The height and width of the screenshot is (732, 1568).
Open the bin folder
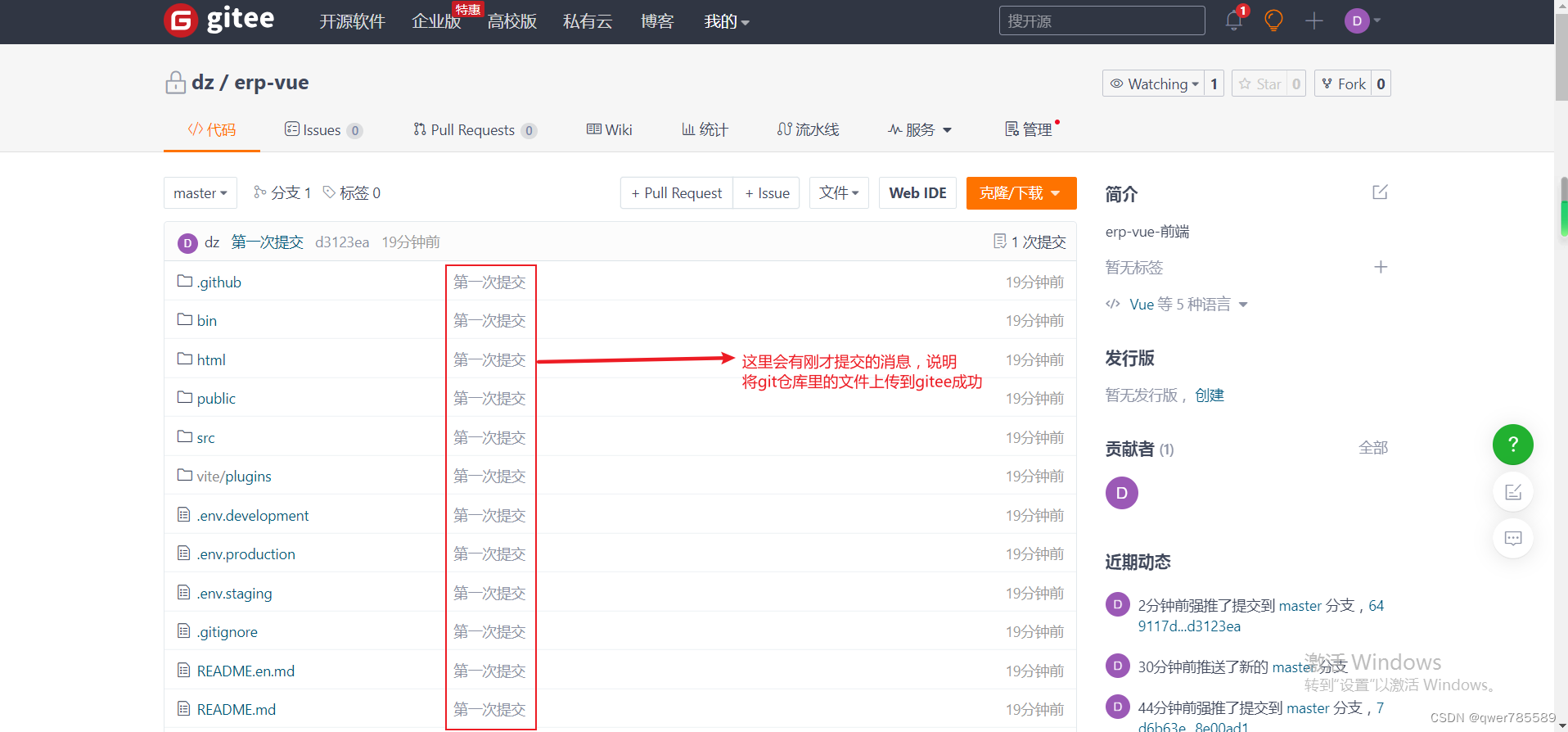pos(206,321)
